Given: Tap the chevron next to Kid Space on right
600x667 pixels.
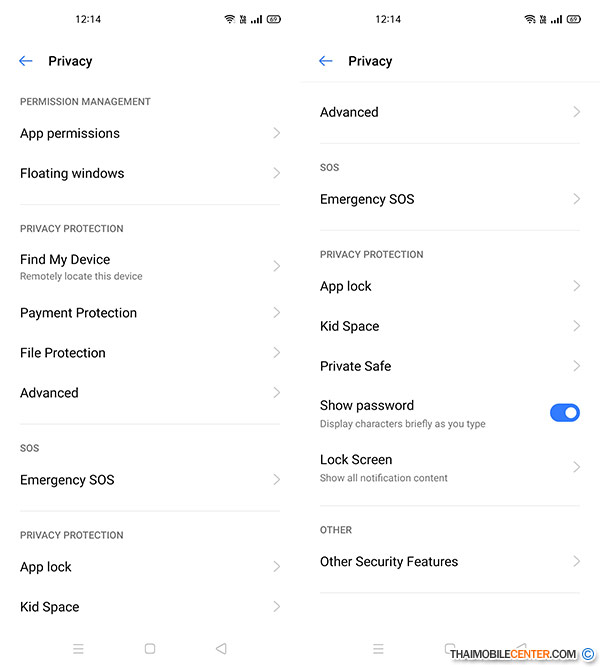Looking at the screenshot, I should click(577, 326).
